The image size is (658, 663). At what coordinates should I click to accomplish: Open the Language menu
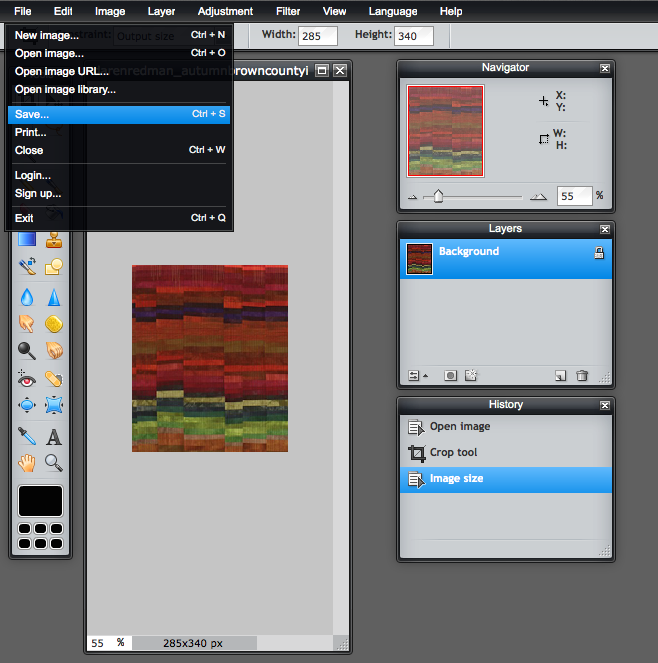pos(393,11)
